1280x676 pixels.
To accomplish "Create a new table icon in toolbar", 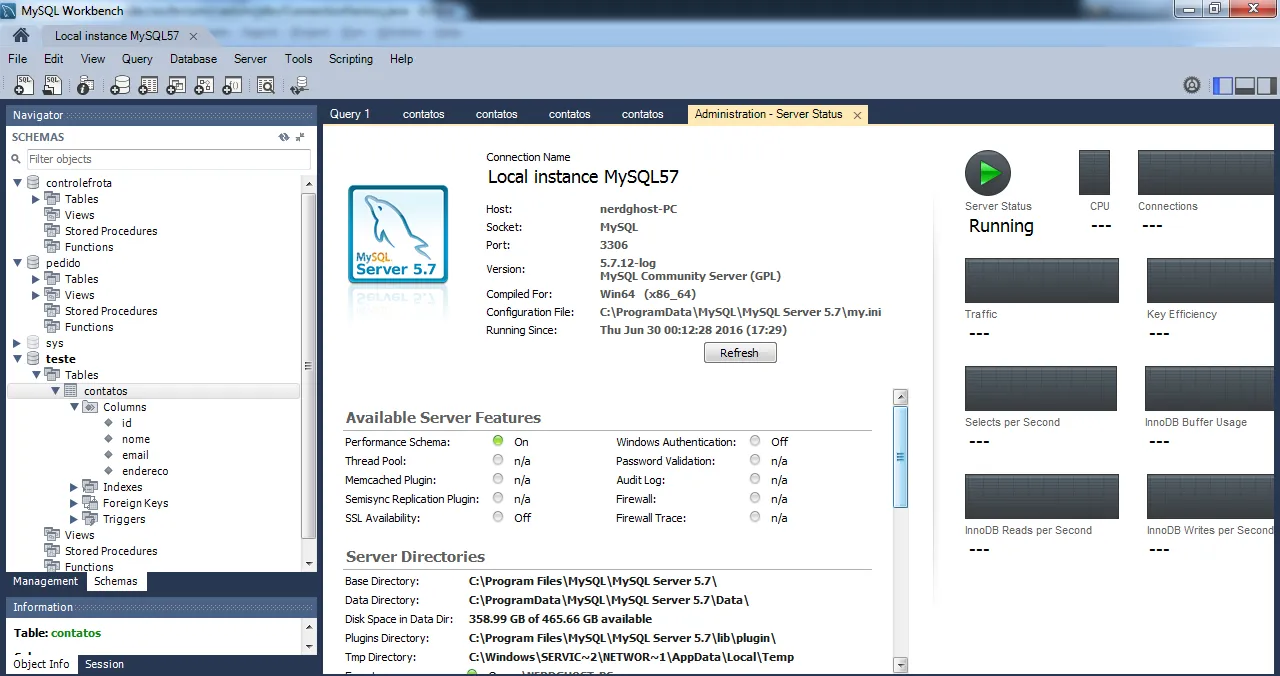I will [x=148, y=86].
